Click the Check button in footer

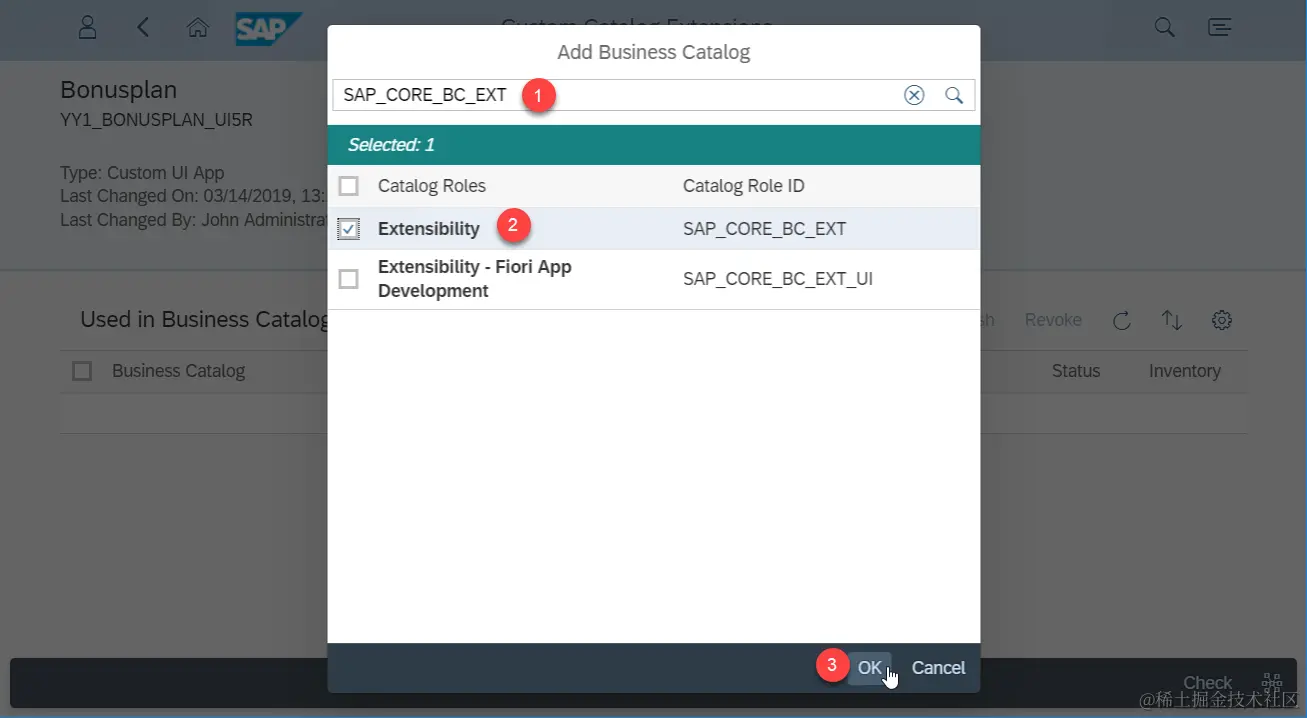tap(1207, 683)
